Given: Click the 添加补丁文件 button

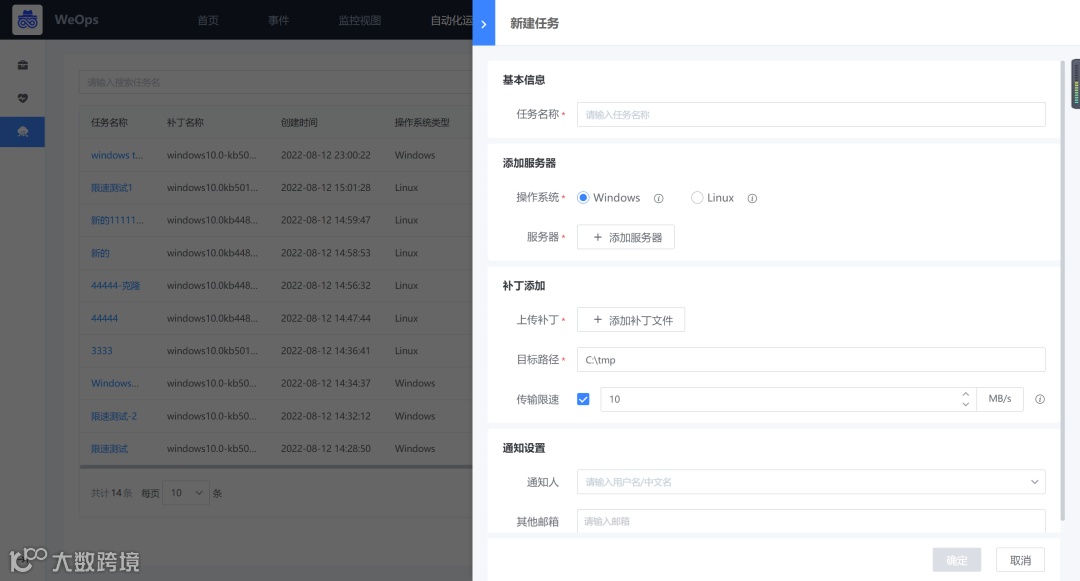Looking at the screenshot, I should click(x=631, y=320).
